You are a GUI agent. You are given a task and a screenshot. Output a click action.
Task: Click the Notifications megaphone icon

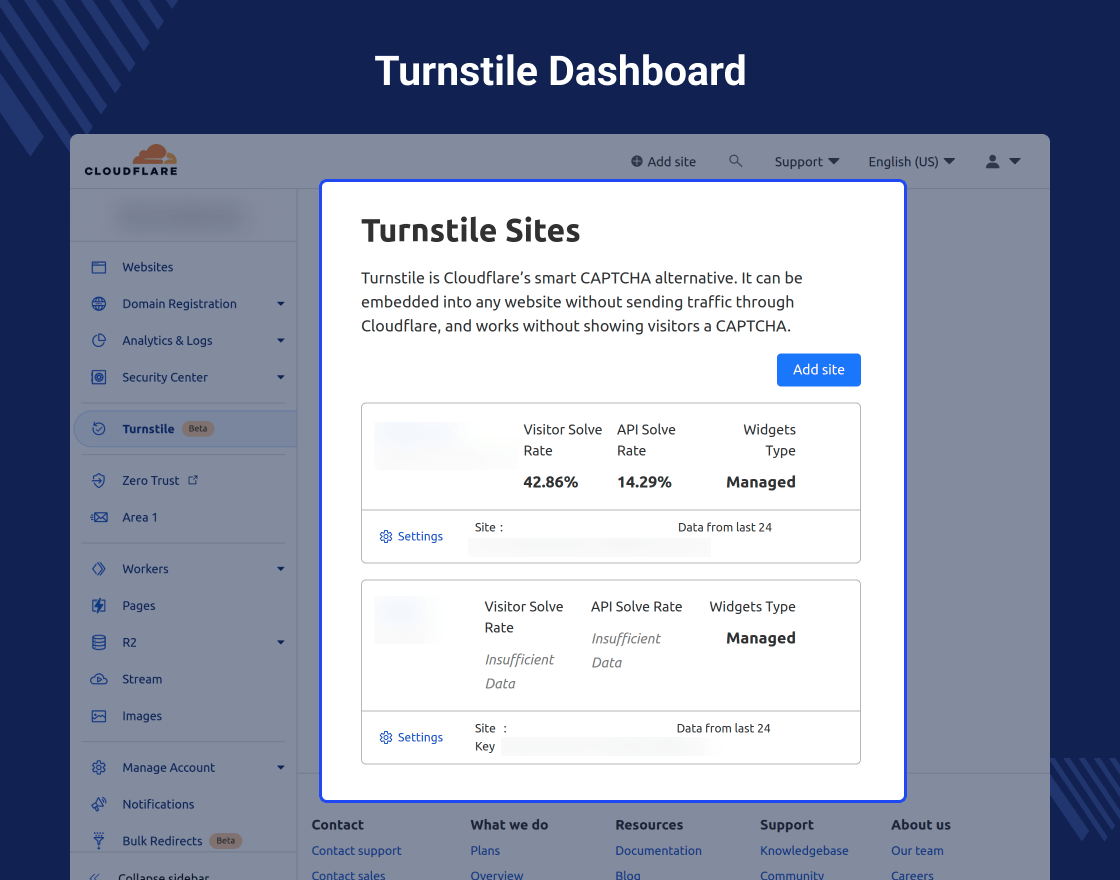coord(99,804)
